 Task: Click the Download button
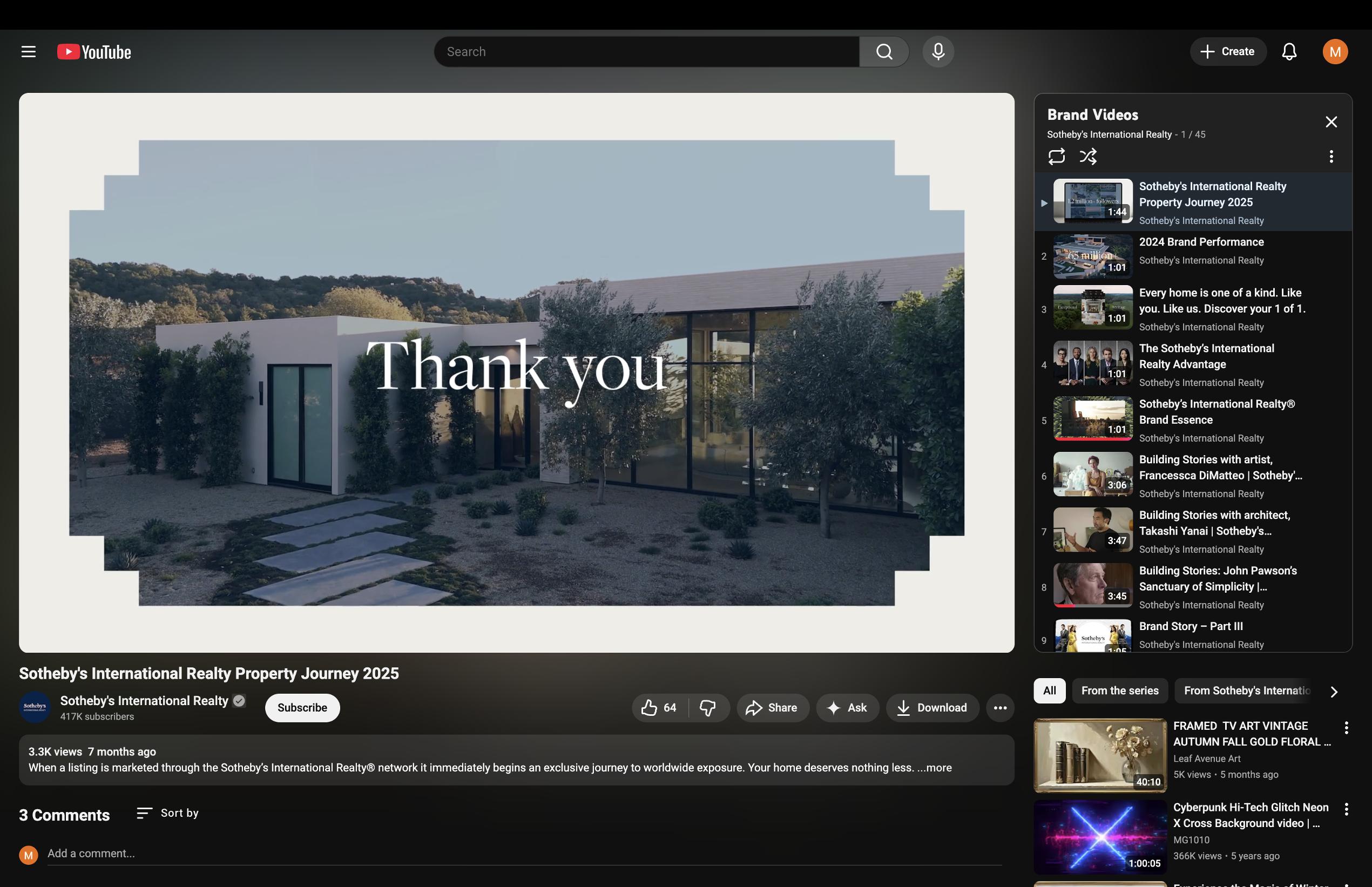tap(932, 707)
